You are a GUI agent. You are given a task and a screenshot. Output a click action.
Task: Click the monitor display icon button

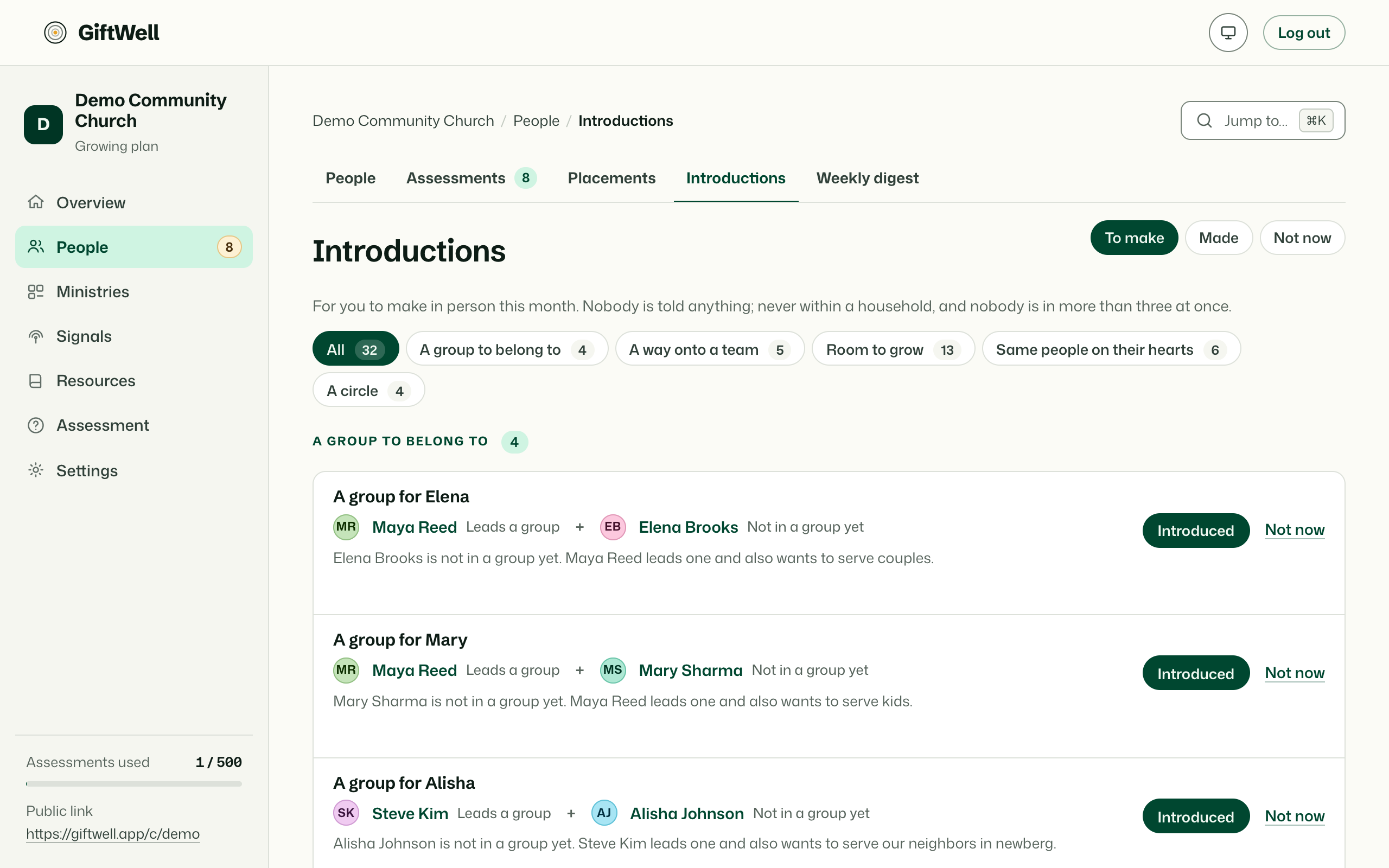(1228, 33)
